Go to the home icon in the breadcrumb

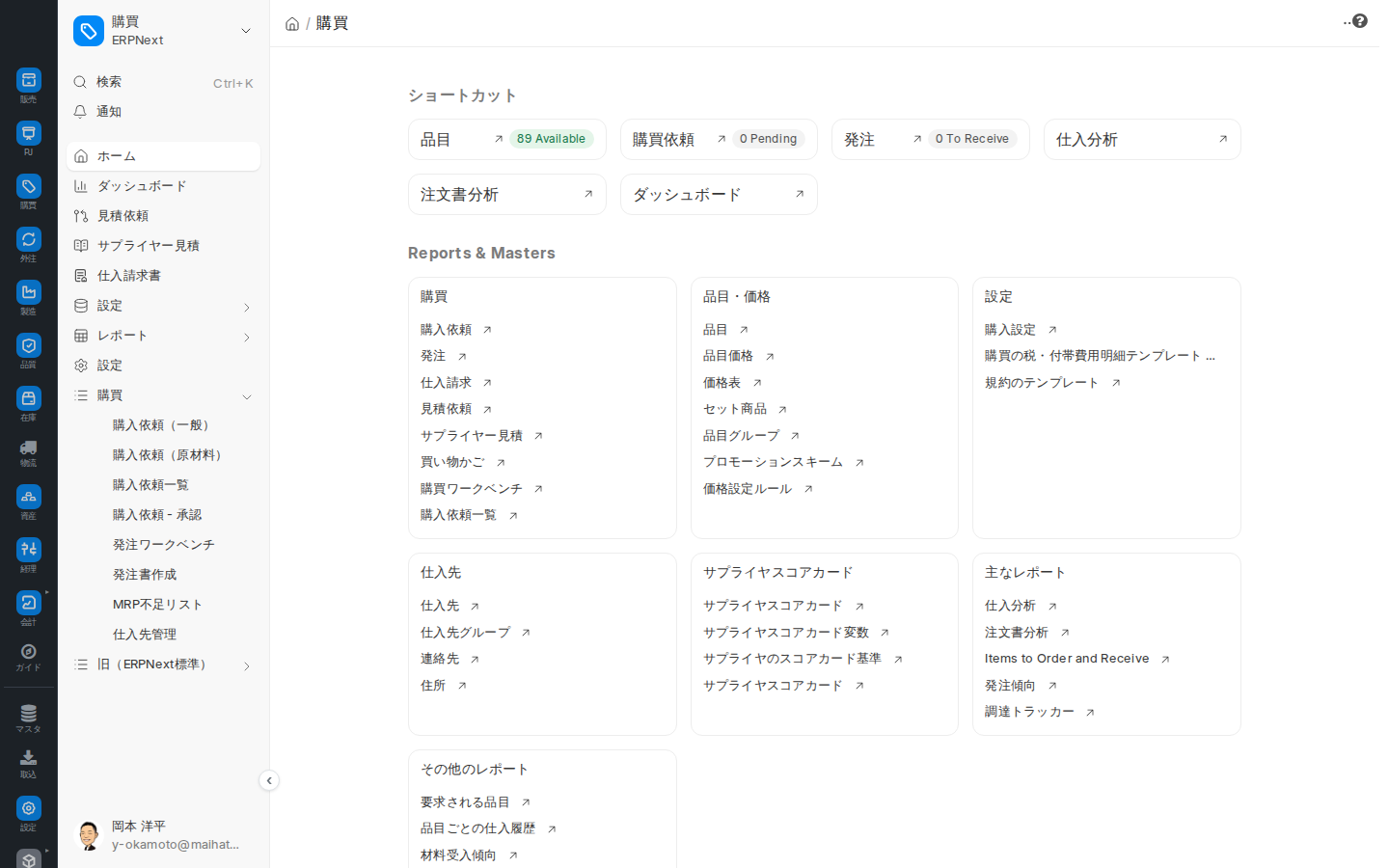[292, 24]
